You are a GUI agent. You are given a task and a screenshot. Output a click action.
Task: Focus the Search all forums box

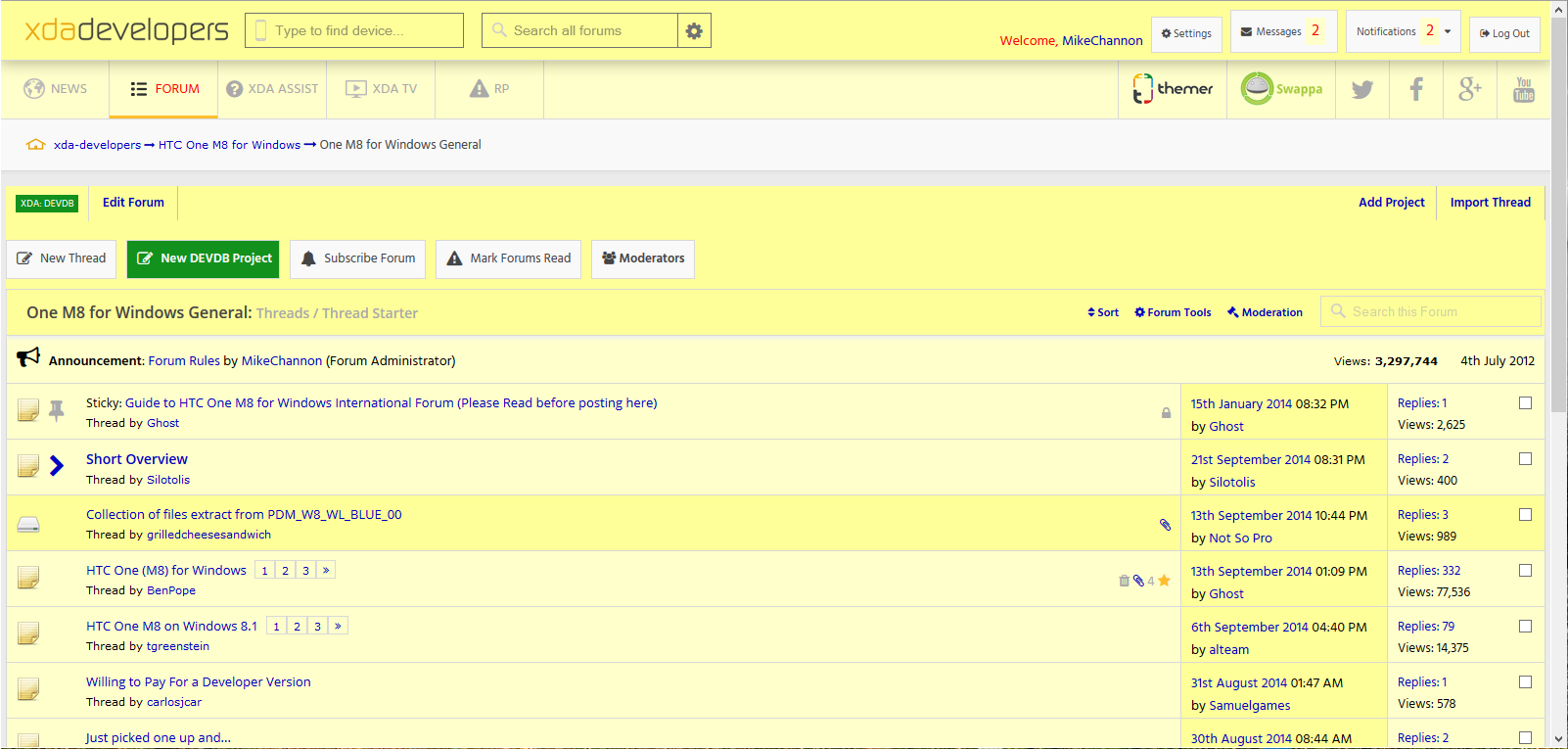579,30
